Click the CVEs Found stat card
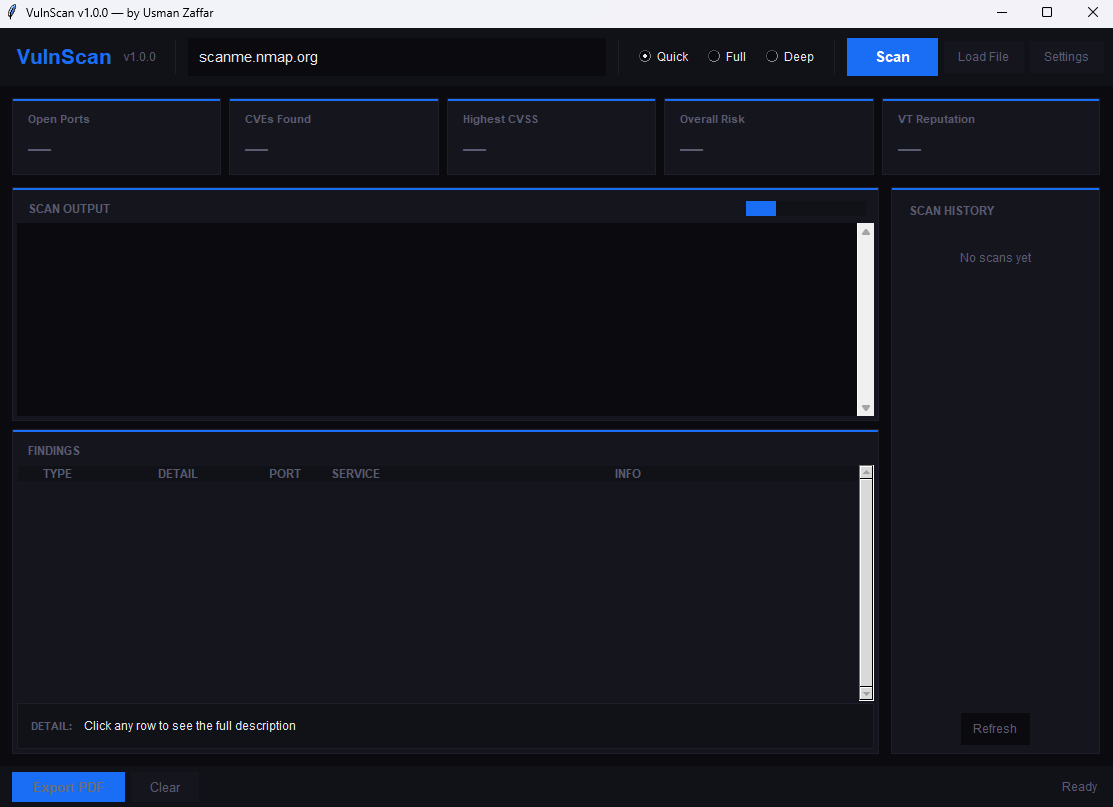 pyautogui.click(x=334, y=137)
